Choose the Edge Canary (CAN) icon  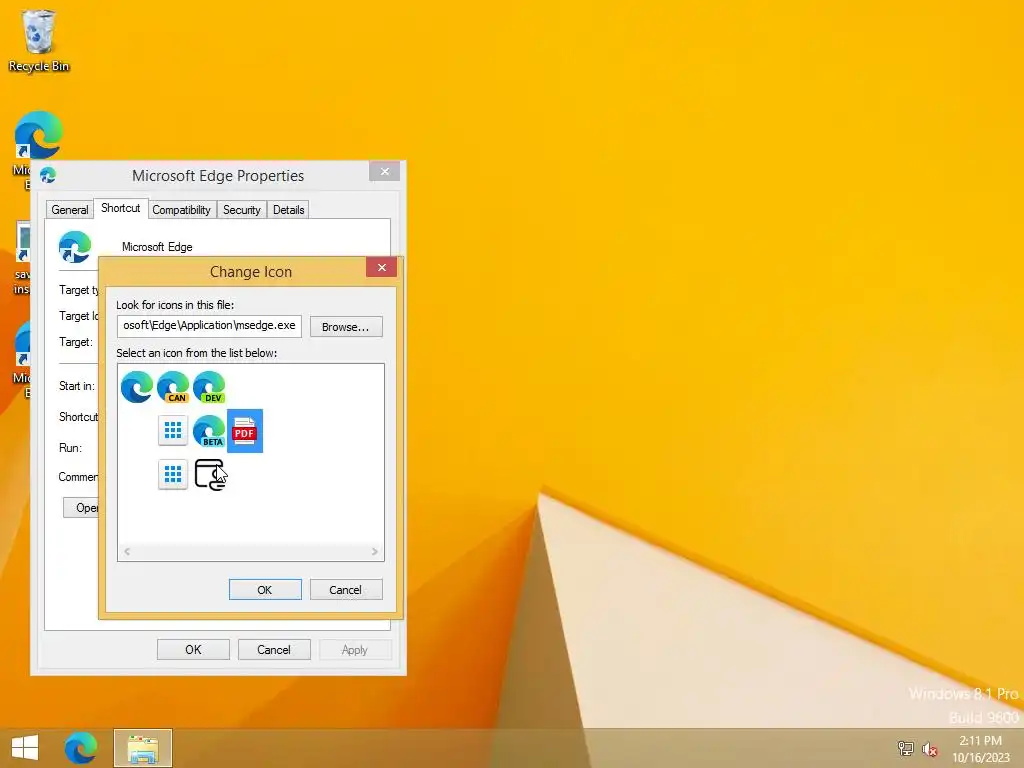173,387
